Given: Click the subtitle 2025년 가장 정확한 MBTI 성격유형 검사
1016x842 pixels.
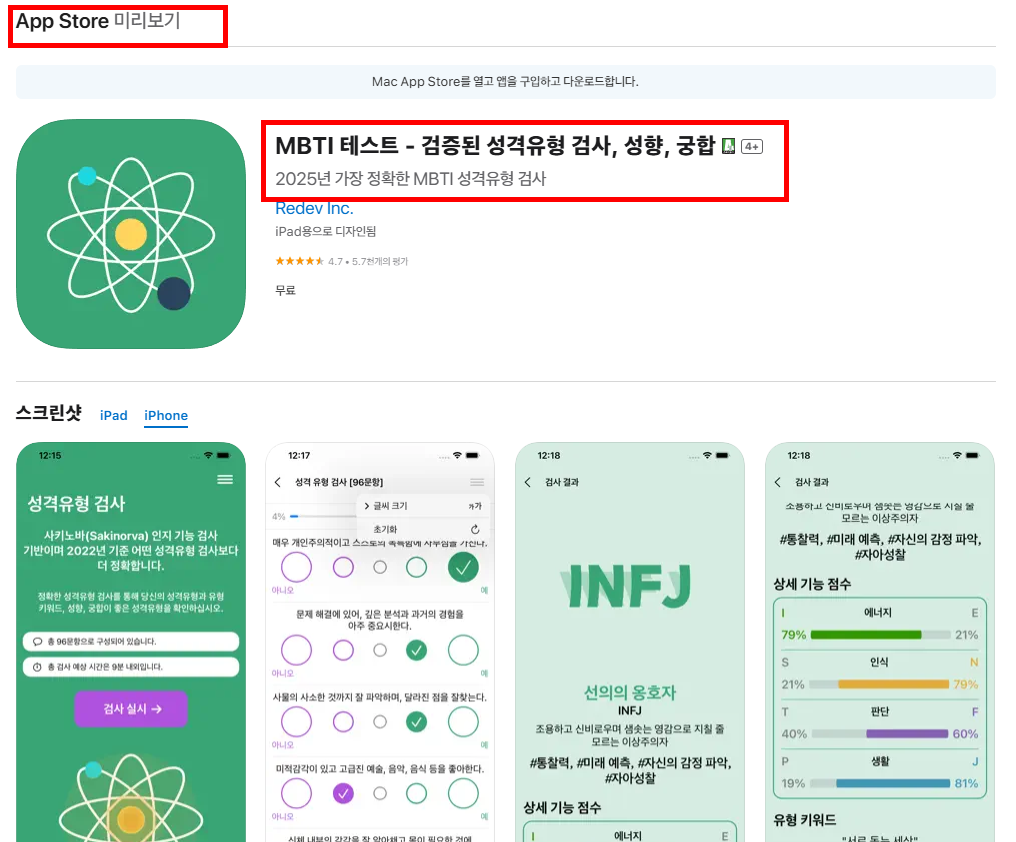Looking at the screenshot, I should [x=411, y=179].
